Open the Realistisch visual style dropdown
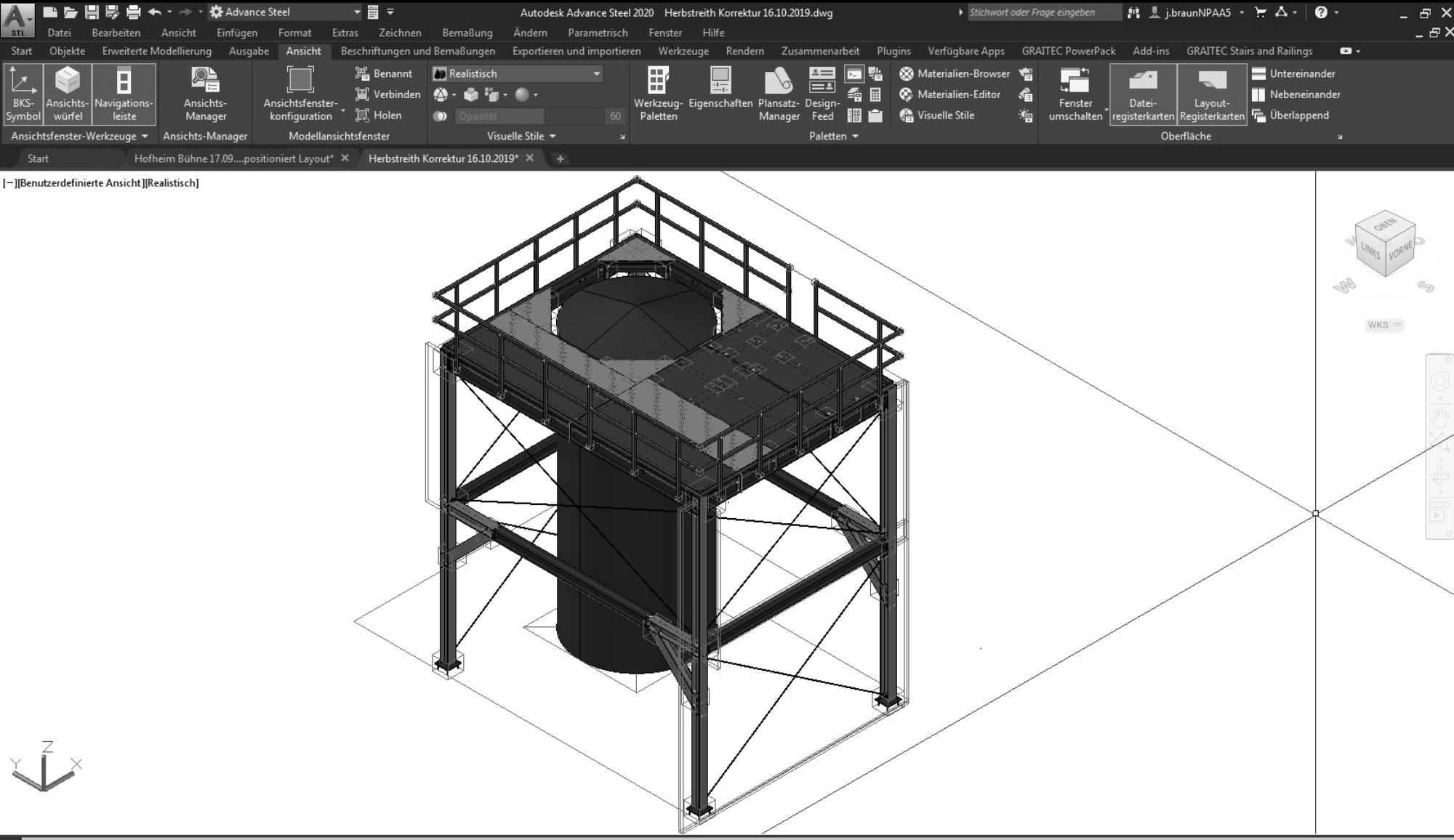The image size is (1454, 840). coord(517,73)
